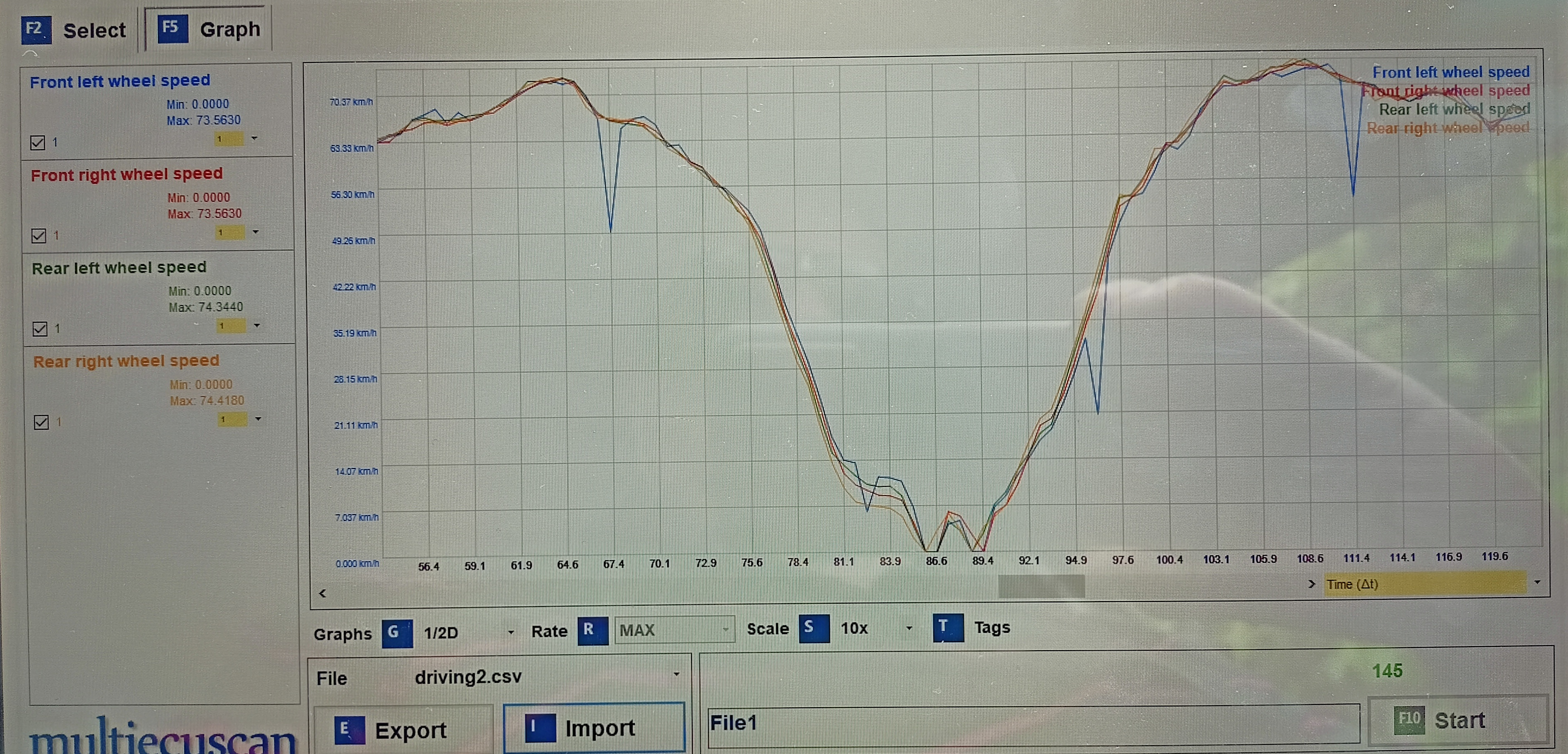Toggle the Rear right wheel speed checkbox
The image size is (1568, 754).
tap(41, 422)
